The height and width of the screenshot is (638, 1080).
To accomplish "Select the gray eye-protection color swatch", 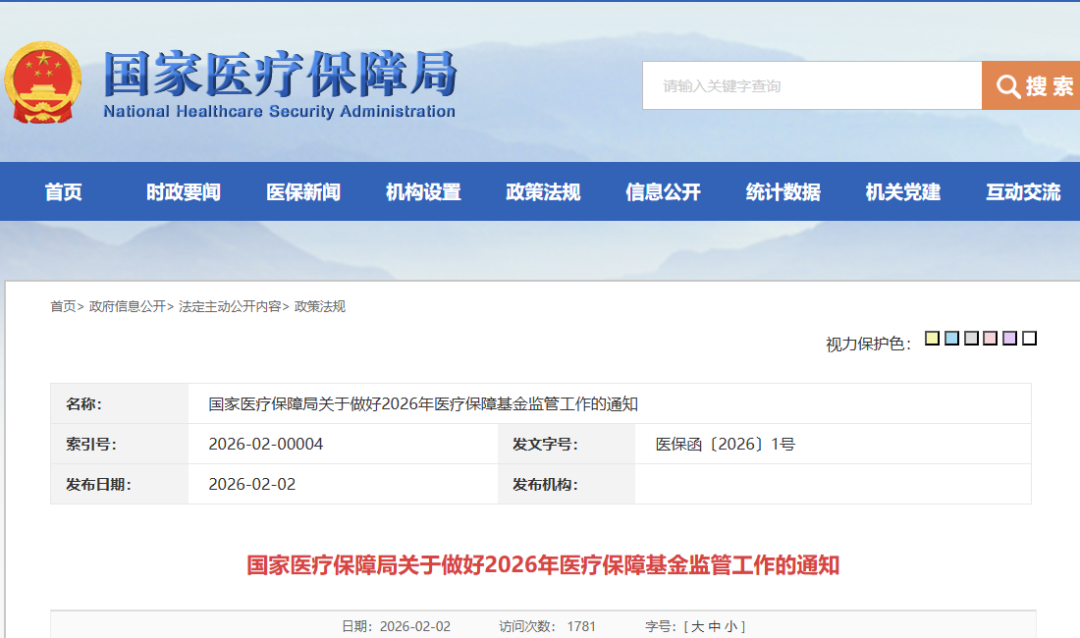I will [x=971, y=338].
